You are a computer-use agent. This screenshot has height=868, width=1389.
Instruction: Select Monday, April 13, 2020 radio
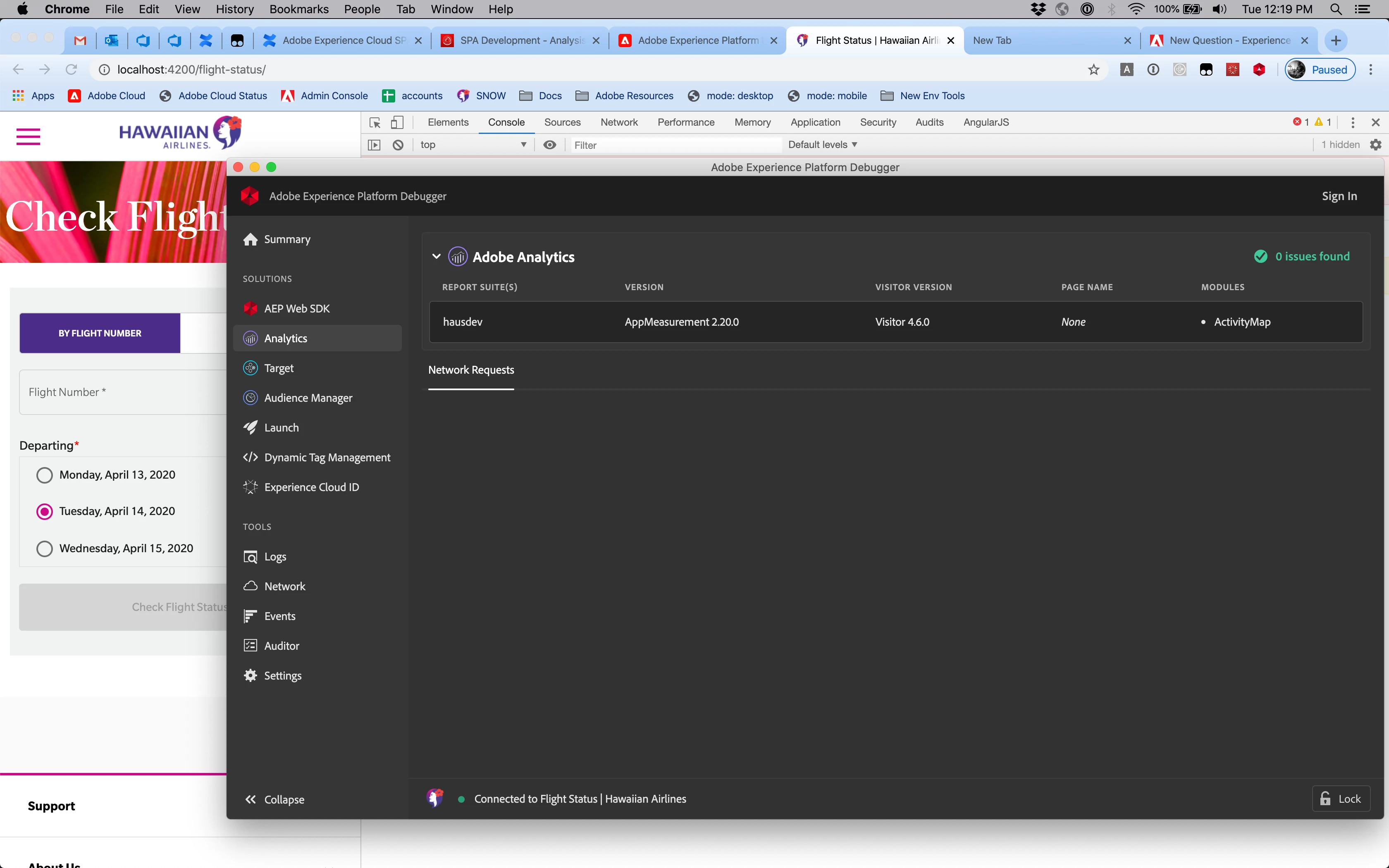click(x=44, y=475)
